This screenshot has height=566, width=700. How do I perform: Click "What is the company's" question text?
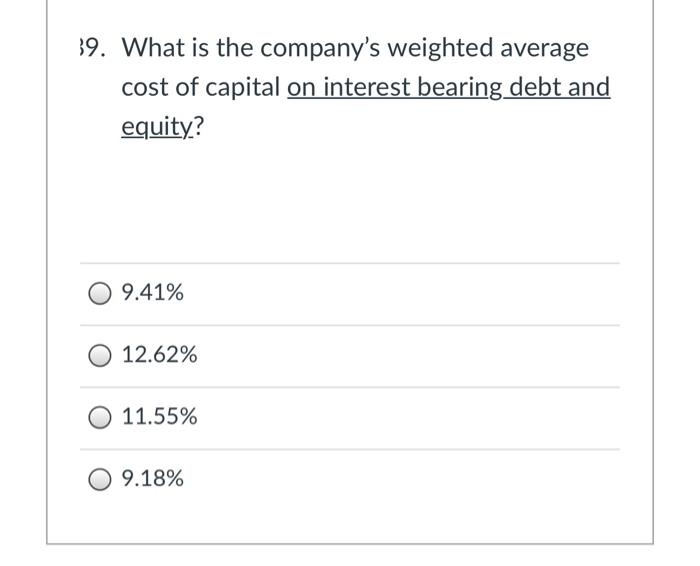[251, 48]
